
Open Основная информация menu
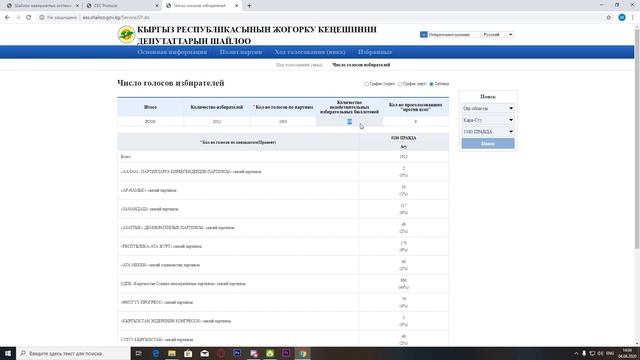coord(172,52)
